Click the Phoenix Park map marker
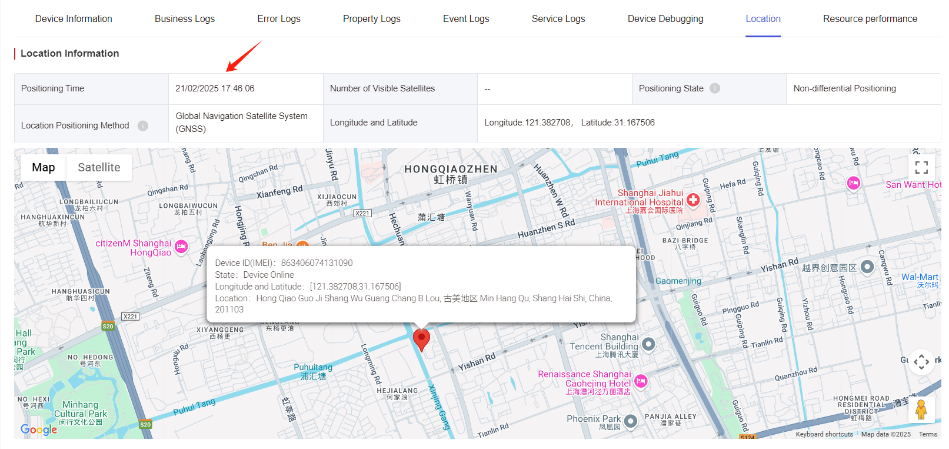This screenshot has height=449, width=949. pyautogui.click(x=631, y=420)
